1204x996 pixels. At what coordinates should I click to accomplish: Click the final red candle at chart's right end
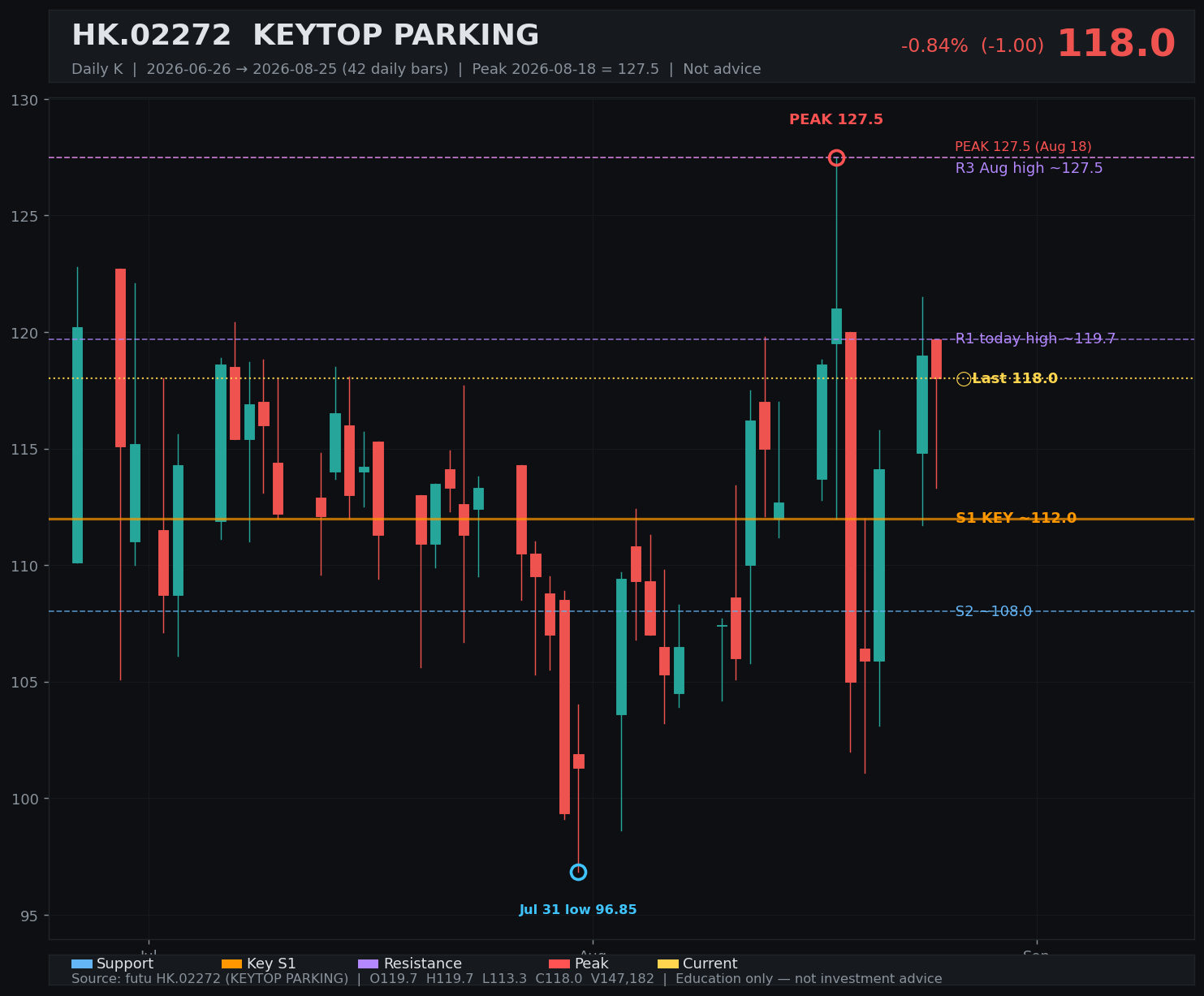pos(936,359)
